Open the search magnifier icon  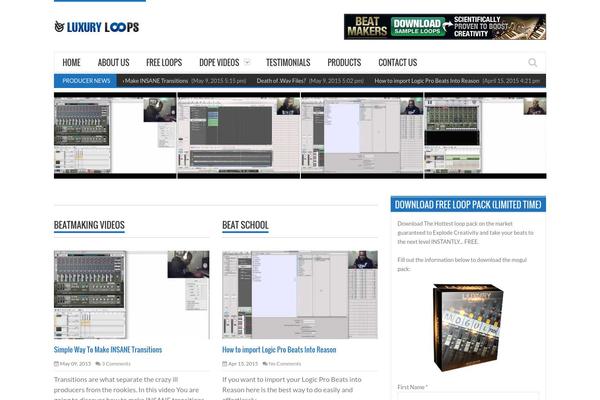pos(532,62)
